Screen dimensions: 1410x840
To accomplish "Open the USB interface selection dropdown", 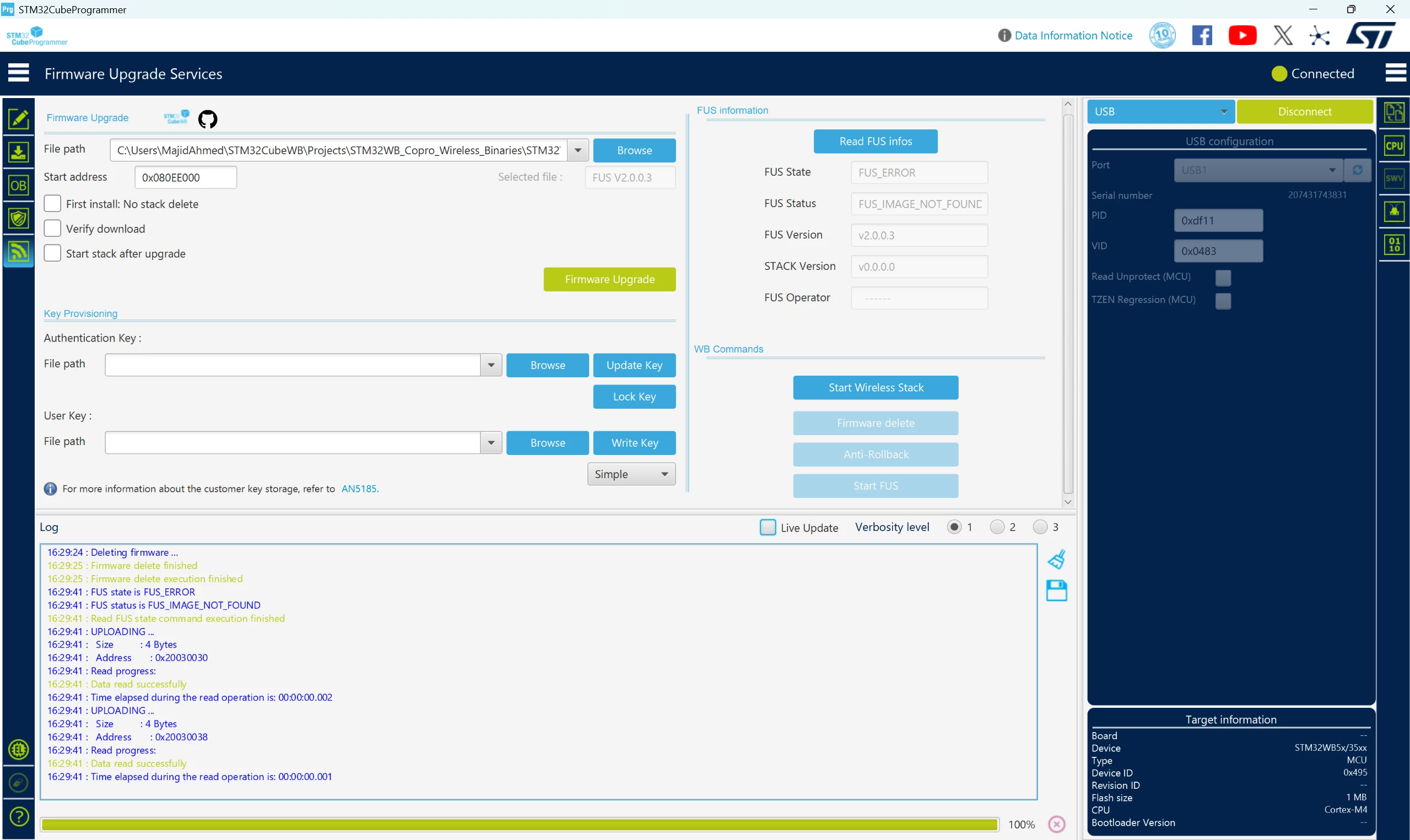I will pyautogui.click(x=1160, y=111).
